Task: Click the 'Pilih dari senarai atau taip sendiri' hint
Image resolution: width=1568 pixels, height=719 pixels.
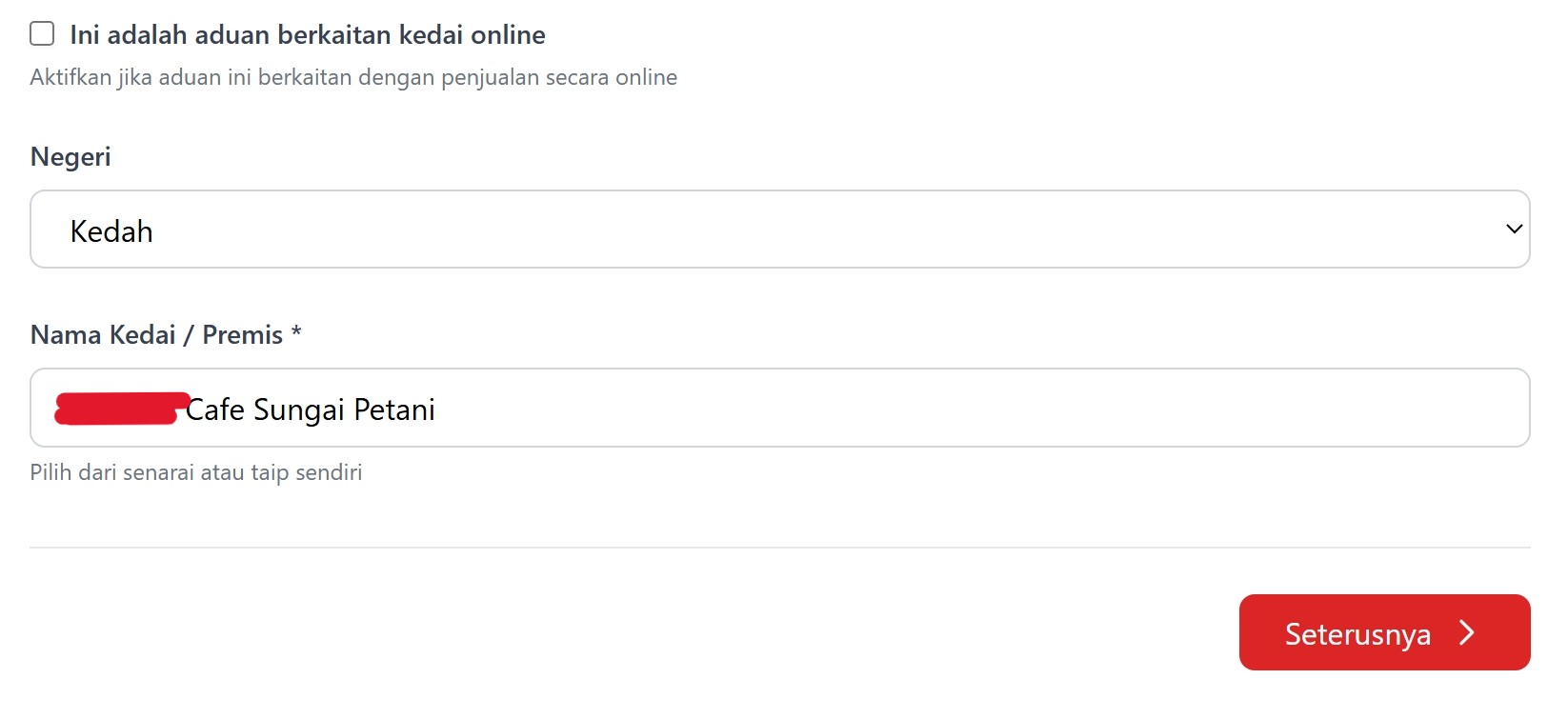Action: pyautogui.click(x=196, y=472)
